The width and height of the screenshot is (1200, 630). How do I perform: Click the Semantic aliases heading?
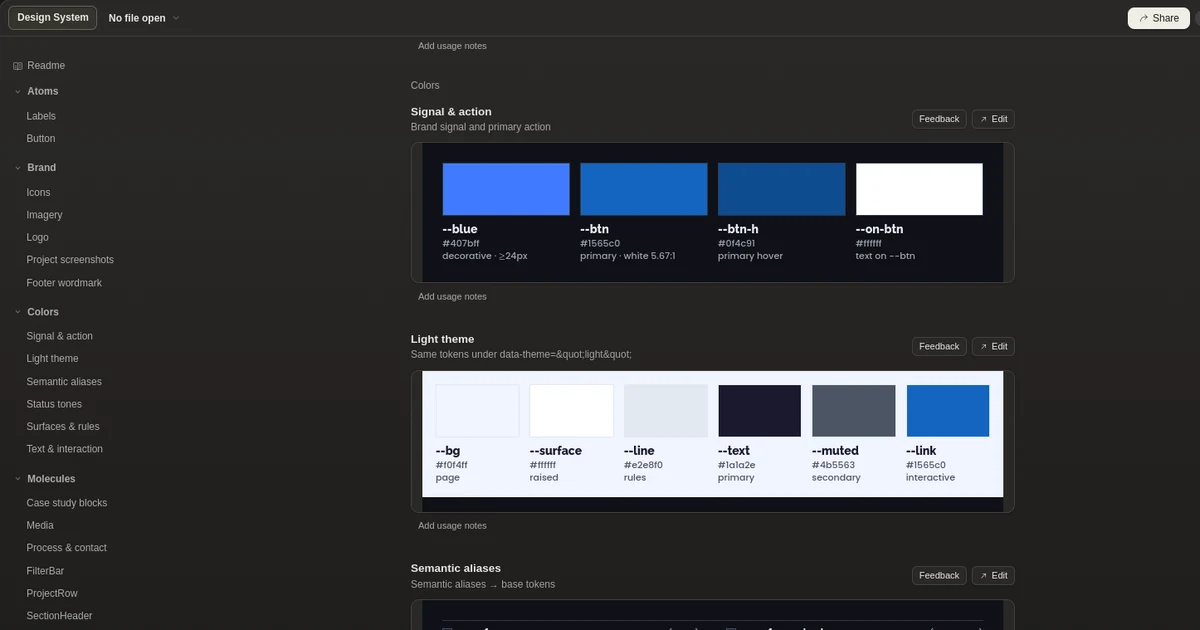click(x=456, y=568)
